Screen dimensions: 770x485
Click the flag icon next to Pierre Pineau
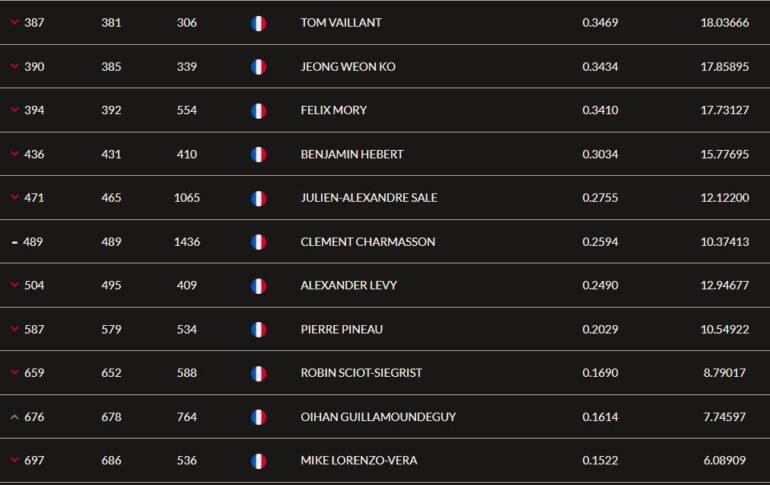[x=258, y=329]
